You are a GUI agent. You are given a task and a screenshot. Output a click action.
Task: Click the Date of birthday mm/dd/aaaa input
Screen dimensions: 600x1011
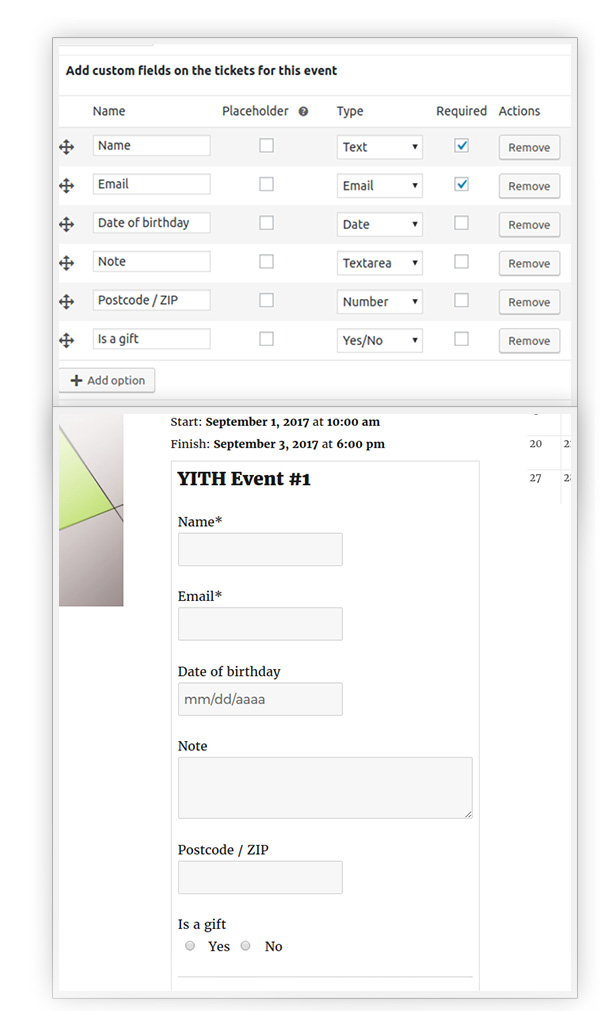tap(260, 699)
